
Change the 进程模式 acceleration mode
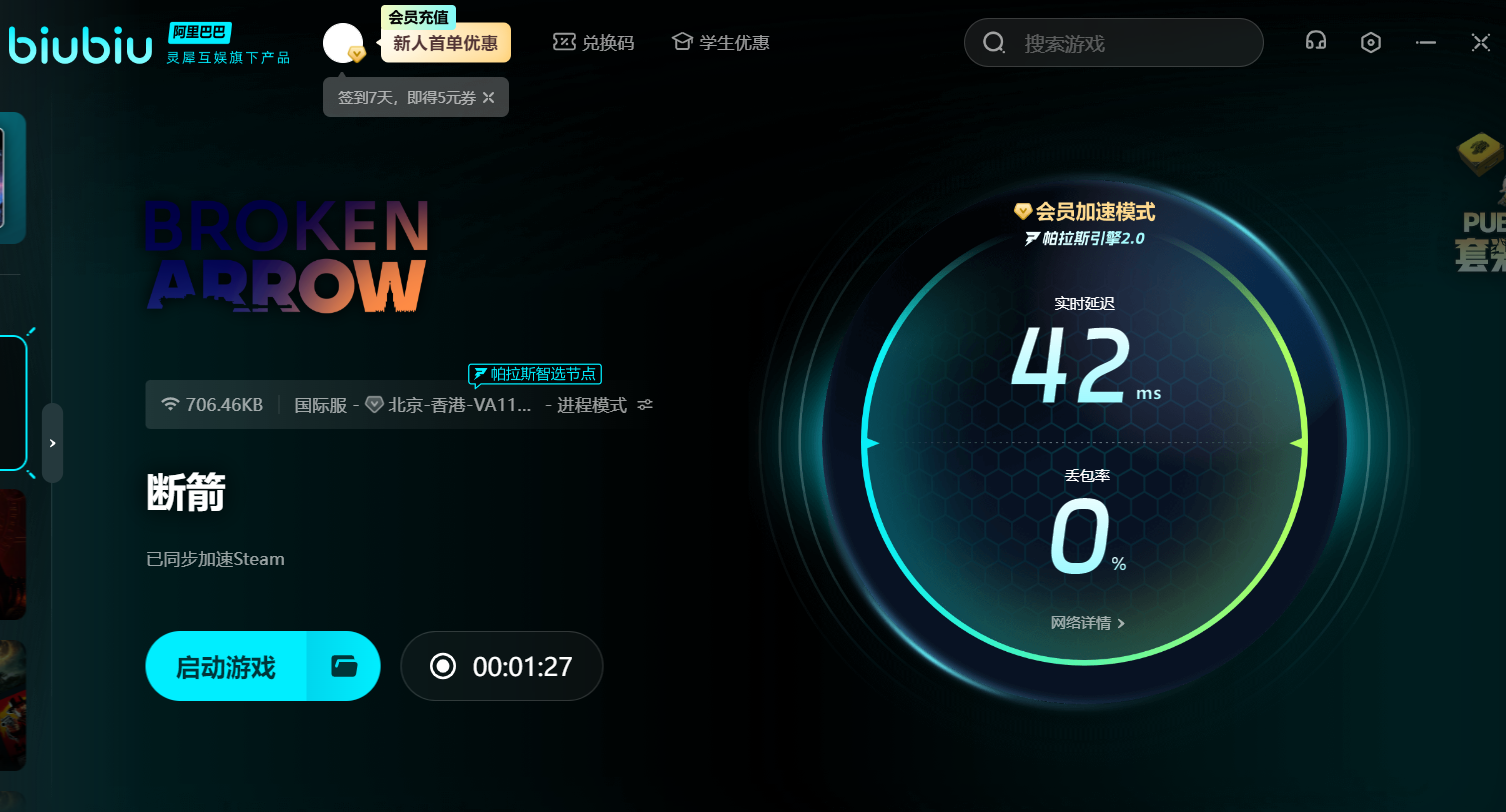click(x=592, y=405)
